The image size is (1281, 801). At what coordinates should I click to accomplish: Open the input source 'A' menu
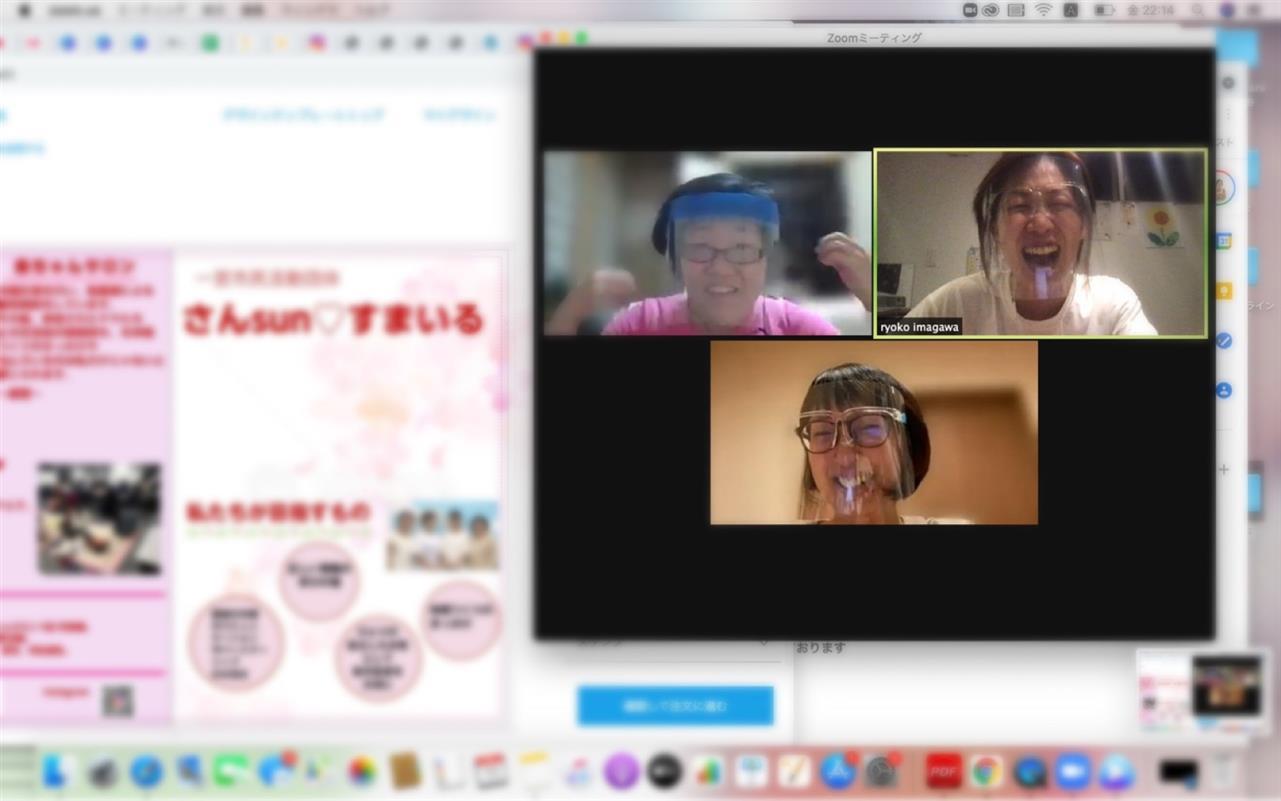tap(1071, 10)
